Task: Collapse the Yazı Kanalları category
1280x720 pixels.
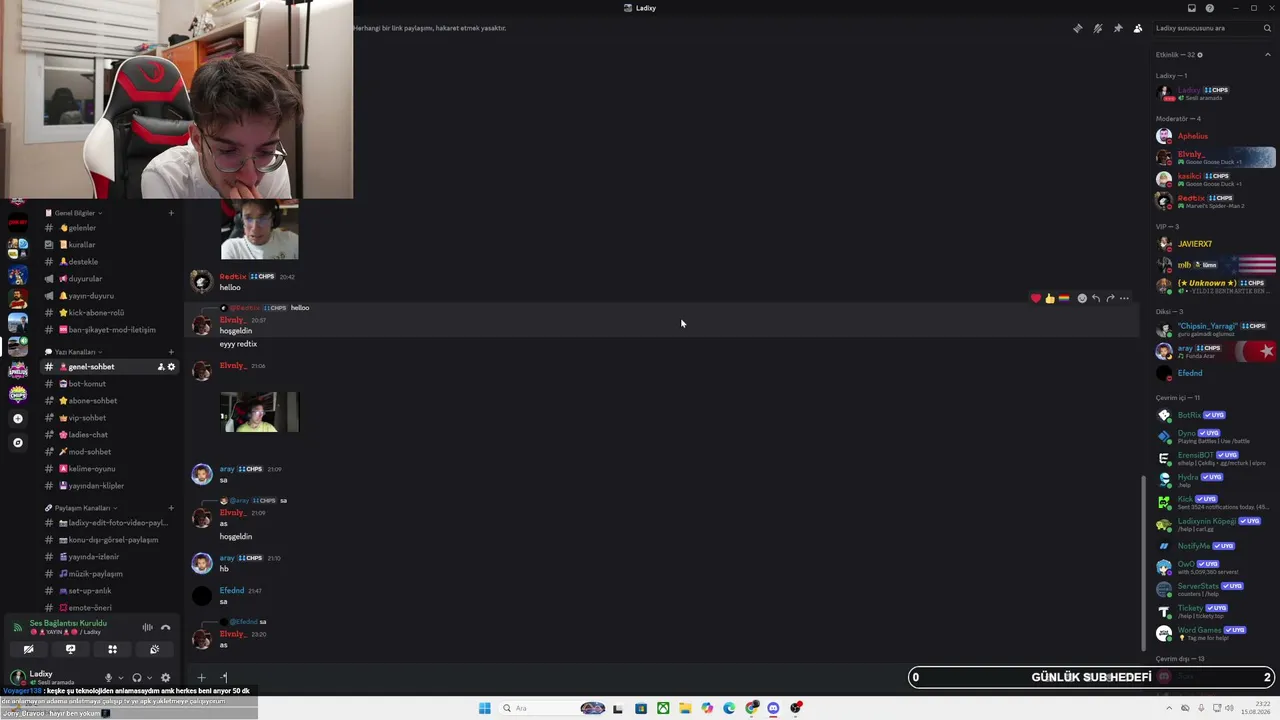Action: (73, 352)
